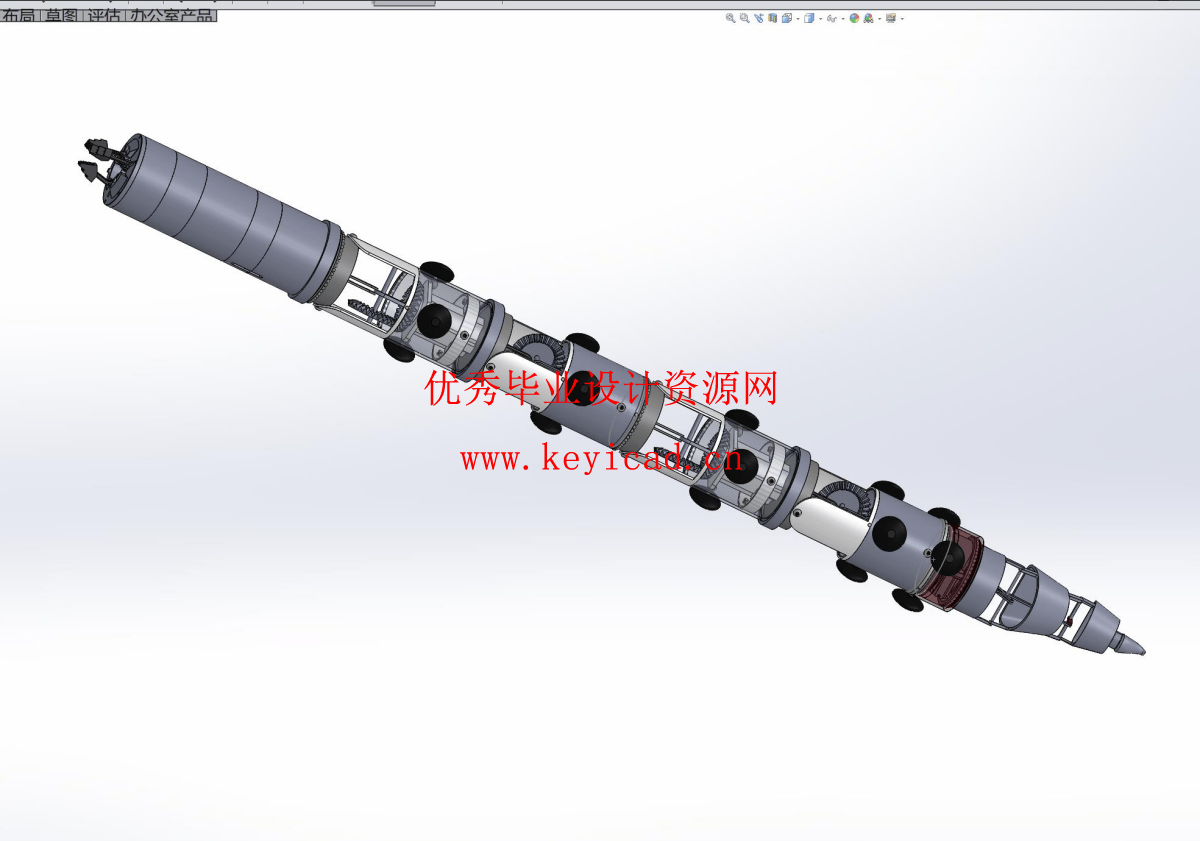Switch to the 草图 tab
1200x841 pixels.
tap(61, 16)
